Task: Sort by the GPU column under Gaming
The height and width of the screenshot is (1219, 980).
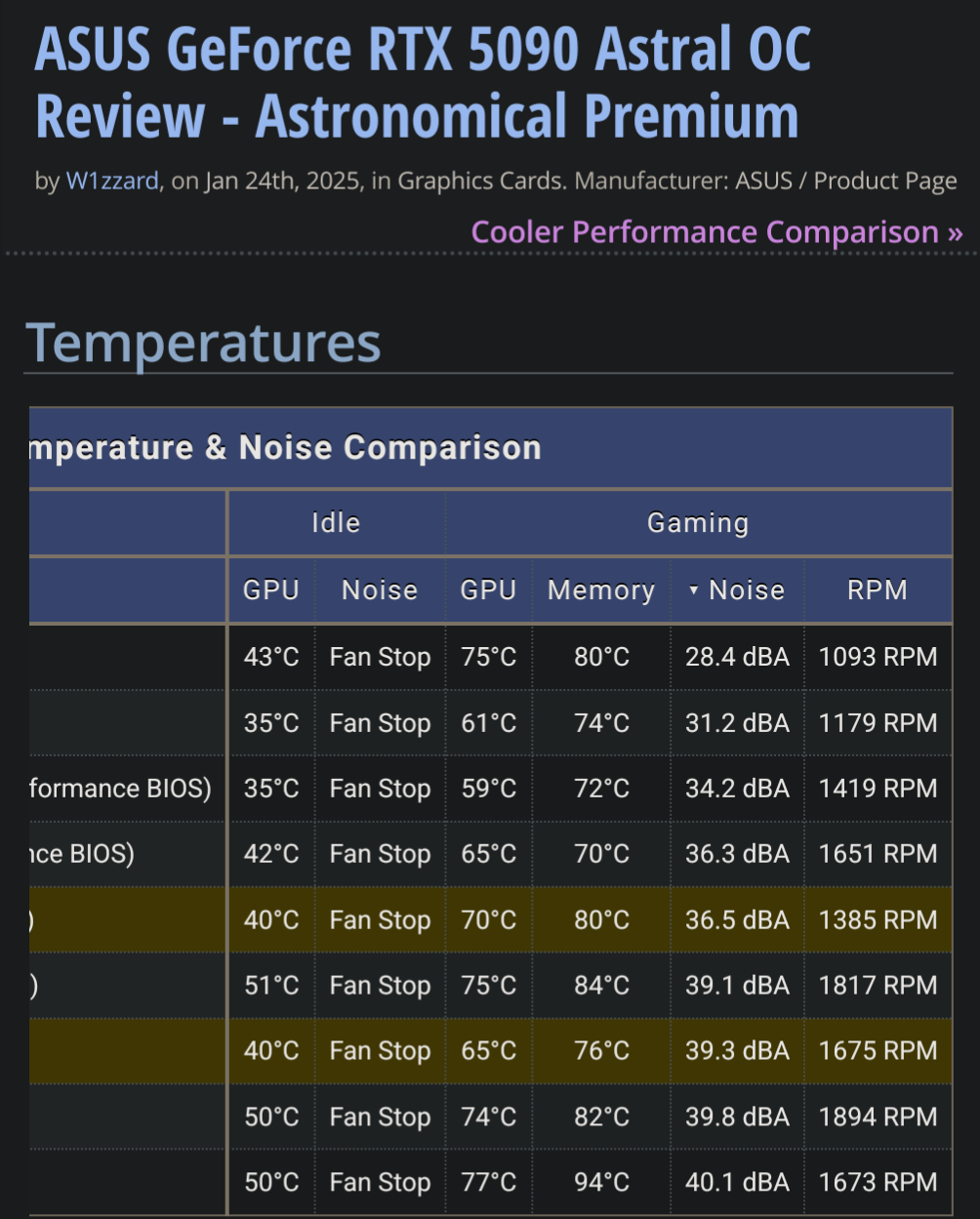Action: [x=488, y=590]
